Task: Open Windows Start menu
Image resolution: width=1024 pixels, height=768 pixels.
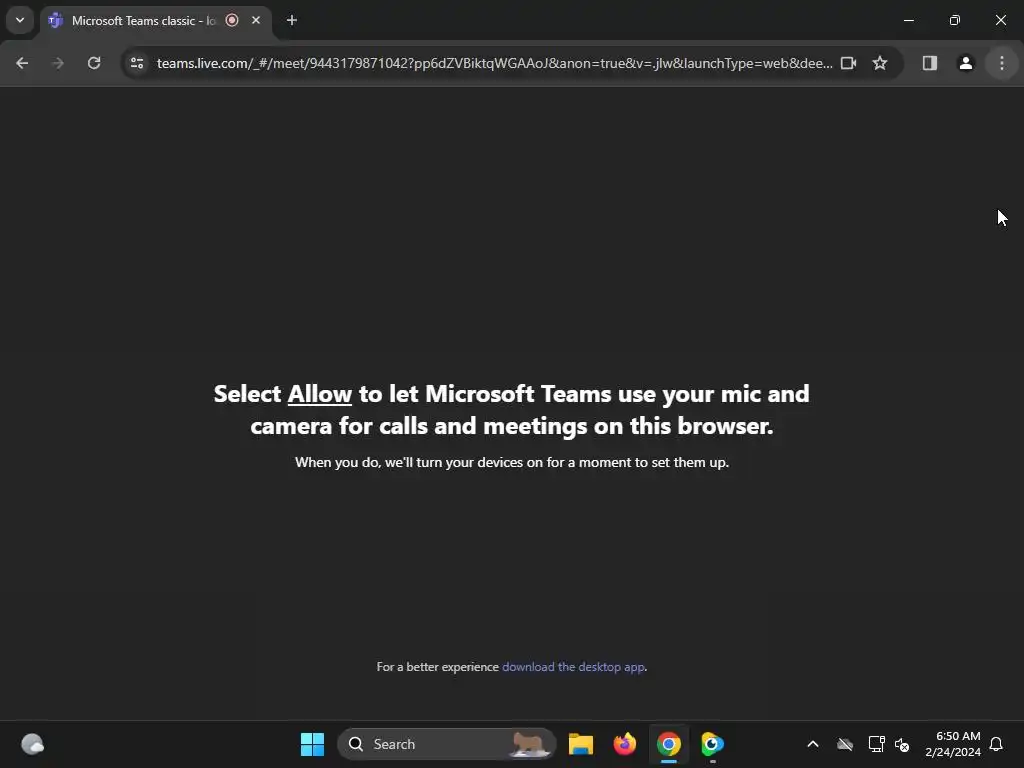Action: point(312,744)
